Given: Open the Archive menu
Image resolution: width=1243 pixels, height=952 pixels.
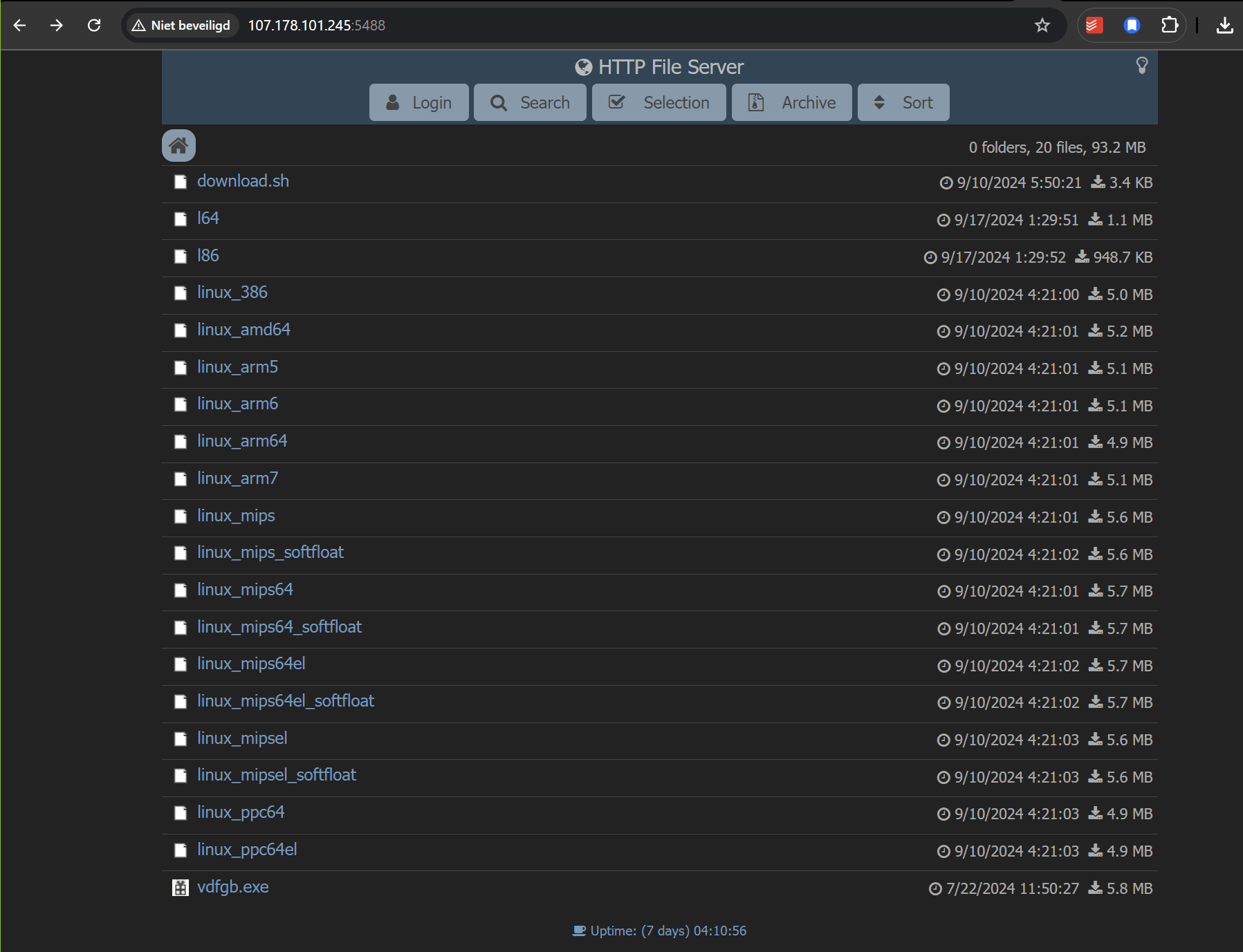Looking at the screenshot, I should point(791,102).
